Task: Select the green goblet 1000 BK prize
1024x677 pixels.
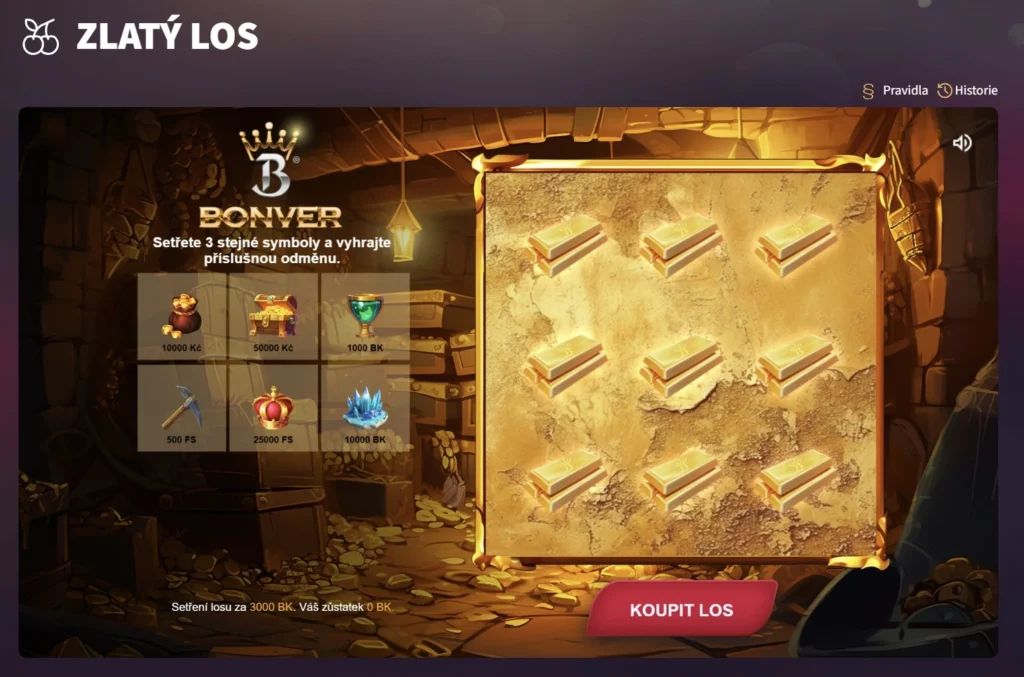Action: click(365, 317)
